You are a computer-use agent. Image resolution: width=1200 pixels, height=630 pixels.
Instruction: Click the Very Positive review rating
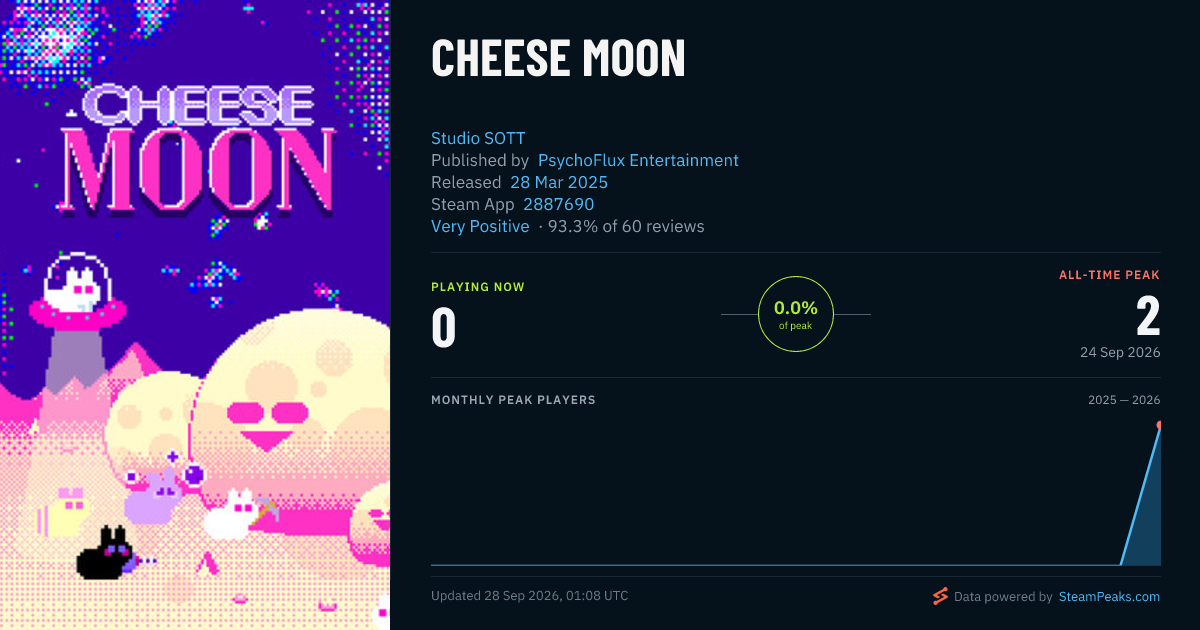click(x=480, y=226)
